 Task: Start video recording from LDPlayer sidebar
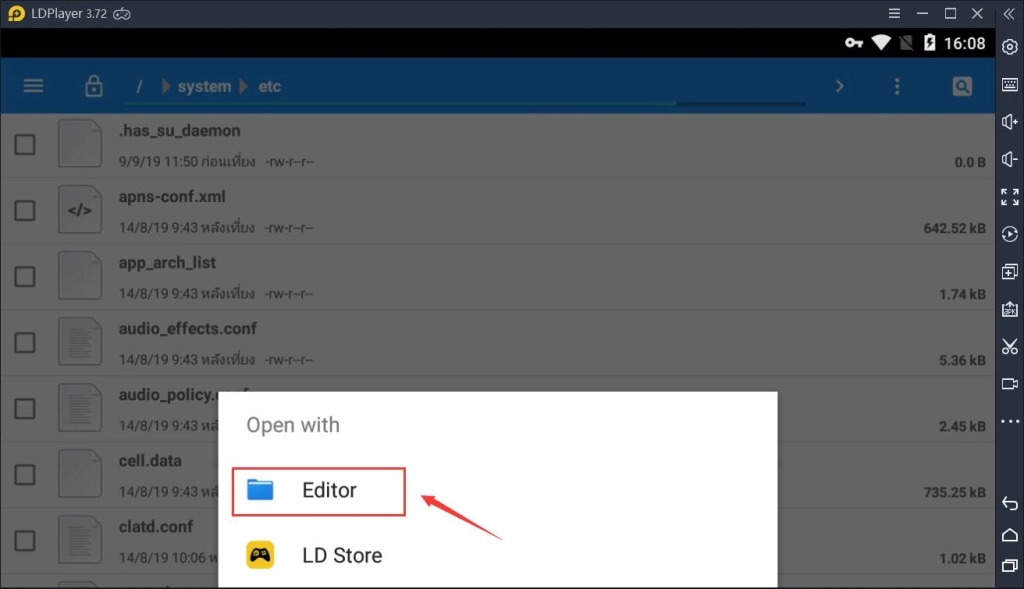pyautogui.click(x=1010, y=384)
